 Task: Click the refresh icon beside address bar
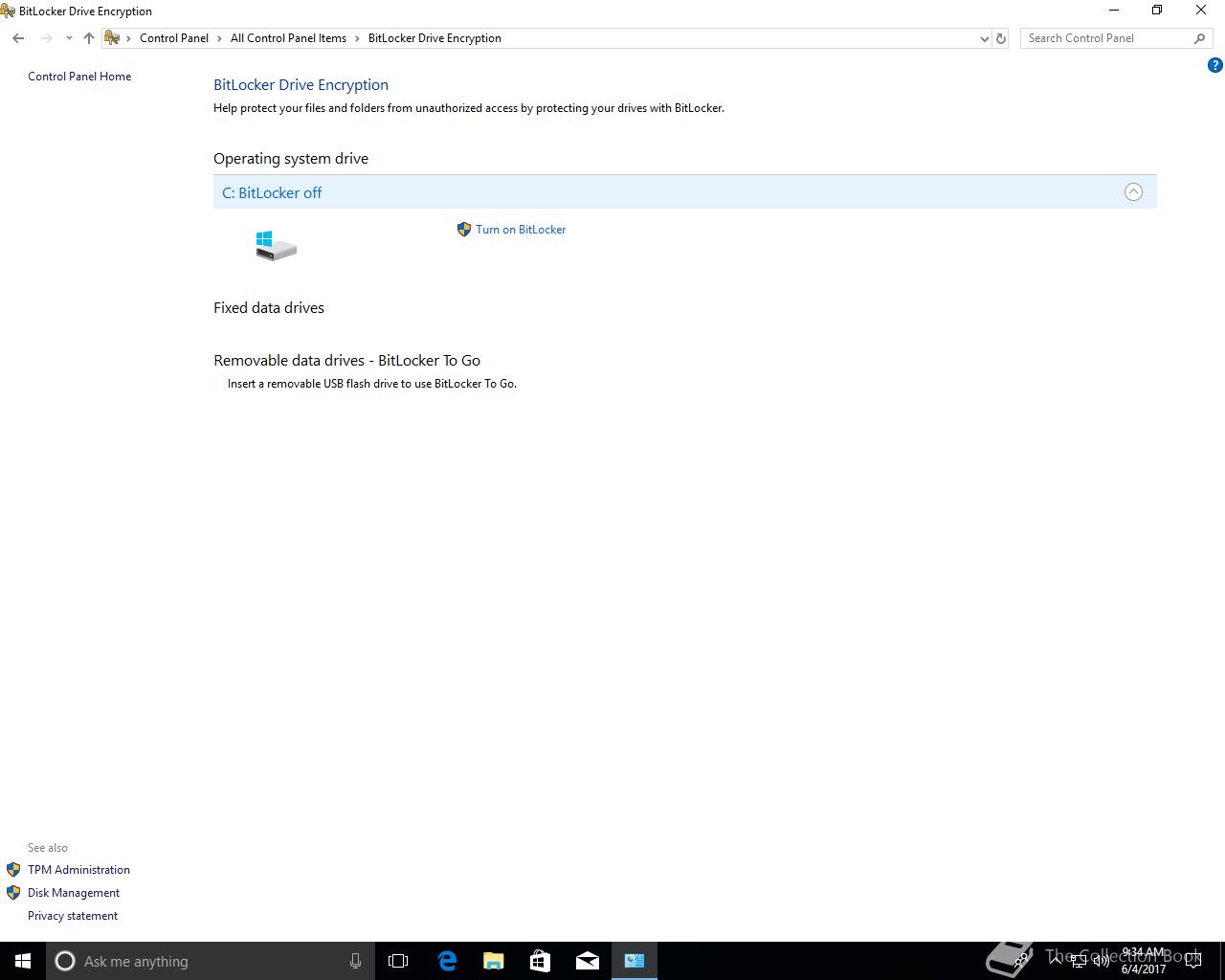(1001, 38)
